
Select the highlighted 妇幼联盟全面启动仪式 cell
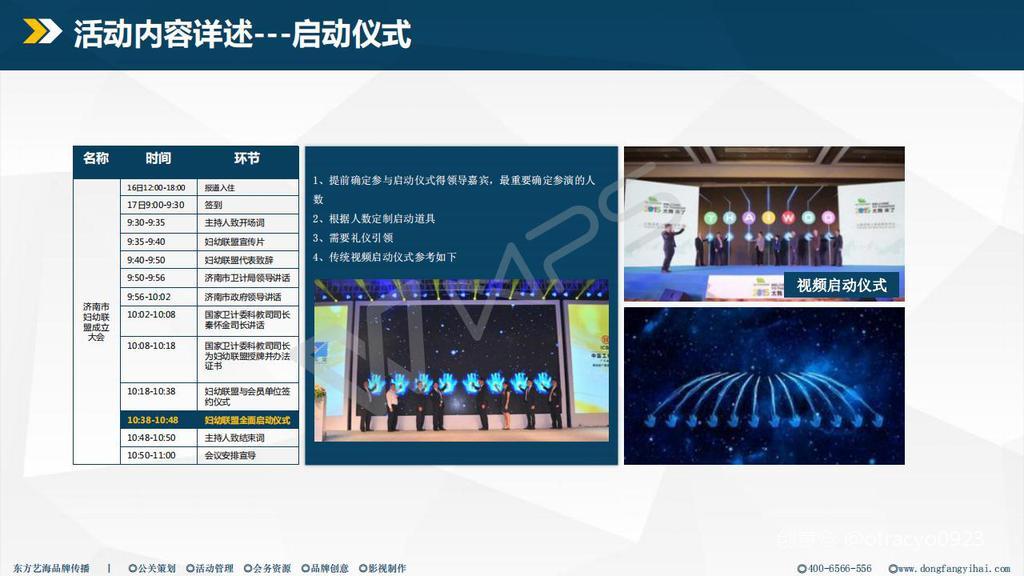pyautogui.click(x=248, y=420)
